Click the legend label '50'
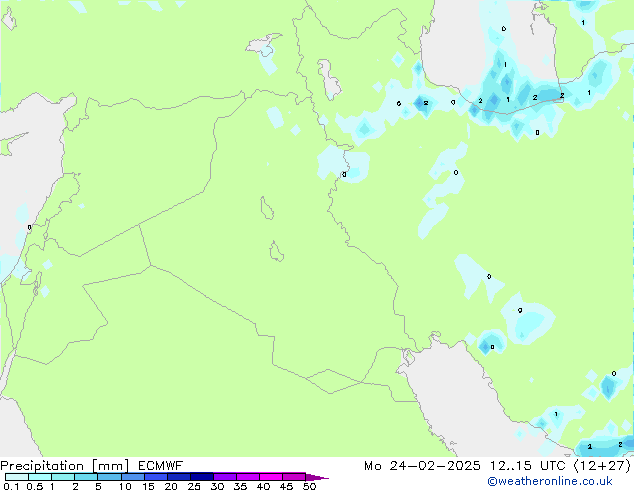This screenshot has height=490, width=634. point(309,486)
